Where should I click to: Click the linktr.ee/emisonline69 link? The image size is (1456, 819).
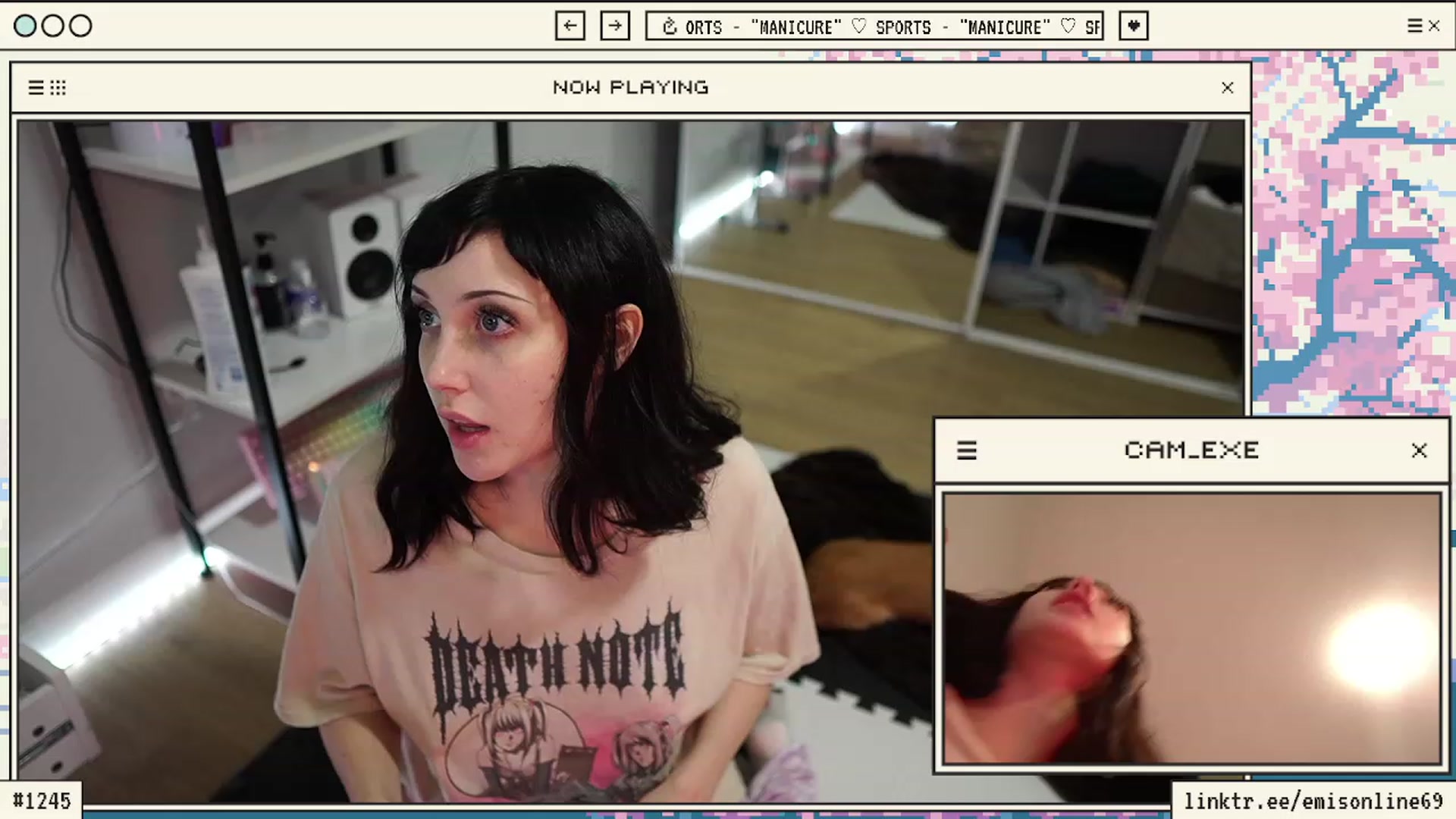pos(1313,802)
